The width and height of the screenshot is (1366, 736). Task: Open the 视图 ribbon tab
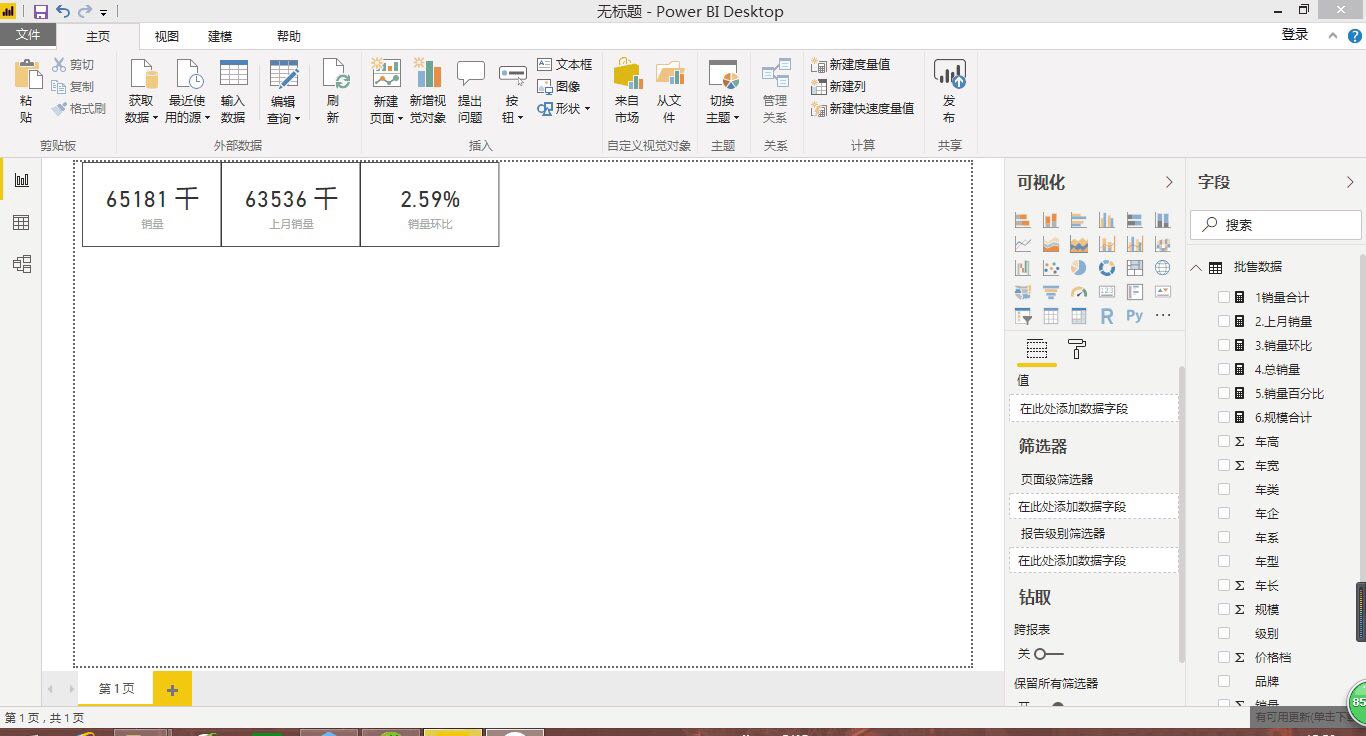click(166, 36)
